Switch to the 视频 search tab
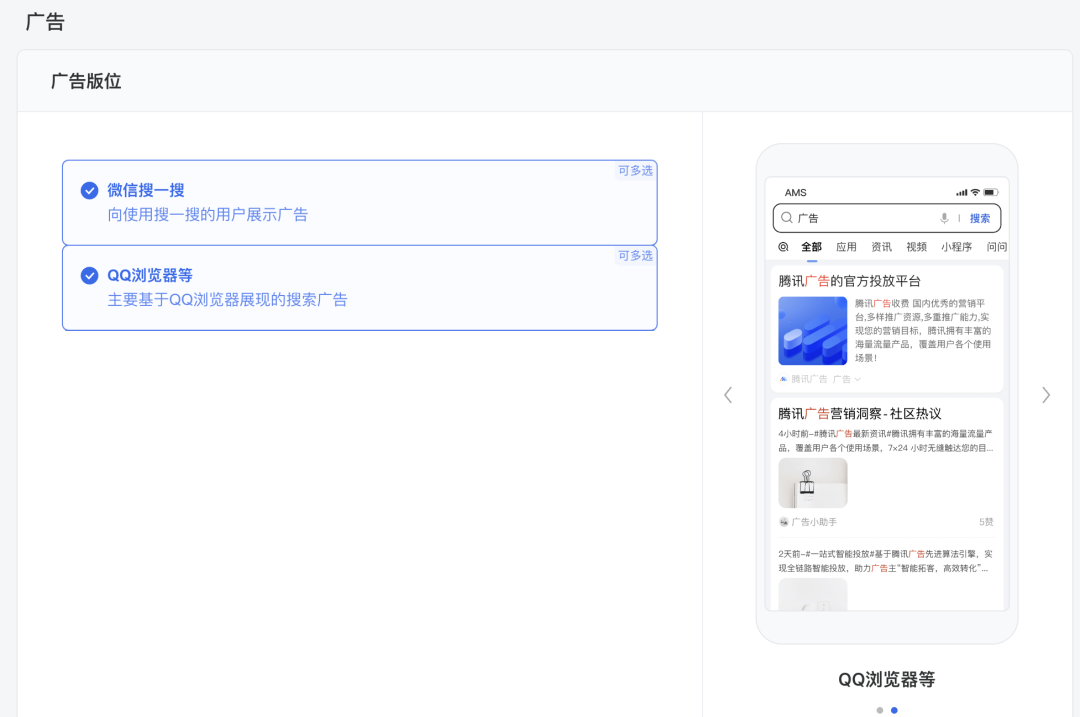The height and width of the screenshot is (717, 1080). click(917, 246)
